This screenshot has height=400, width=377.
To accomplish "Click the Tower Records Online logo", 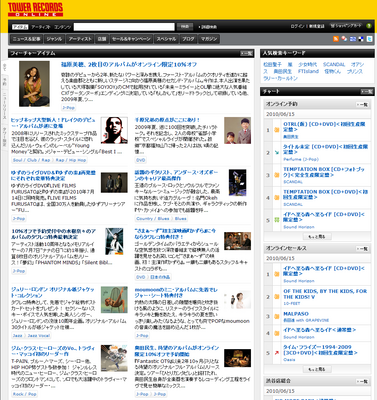I will pyautogui.click(x=35, y=9).
